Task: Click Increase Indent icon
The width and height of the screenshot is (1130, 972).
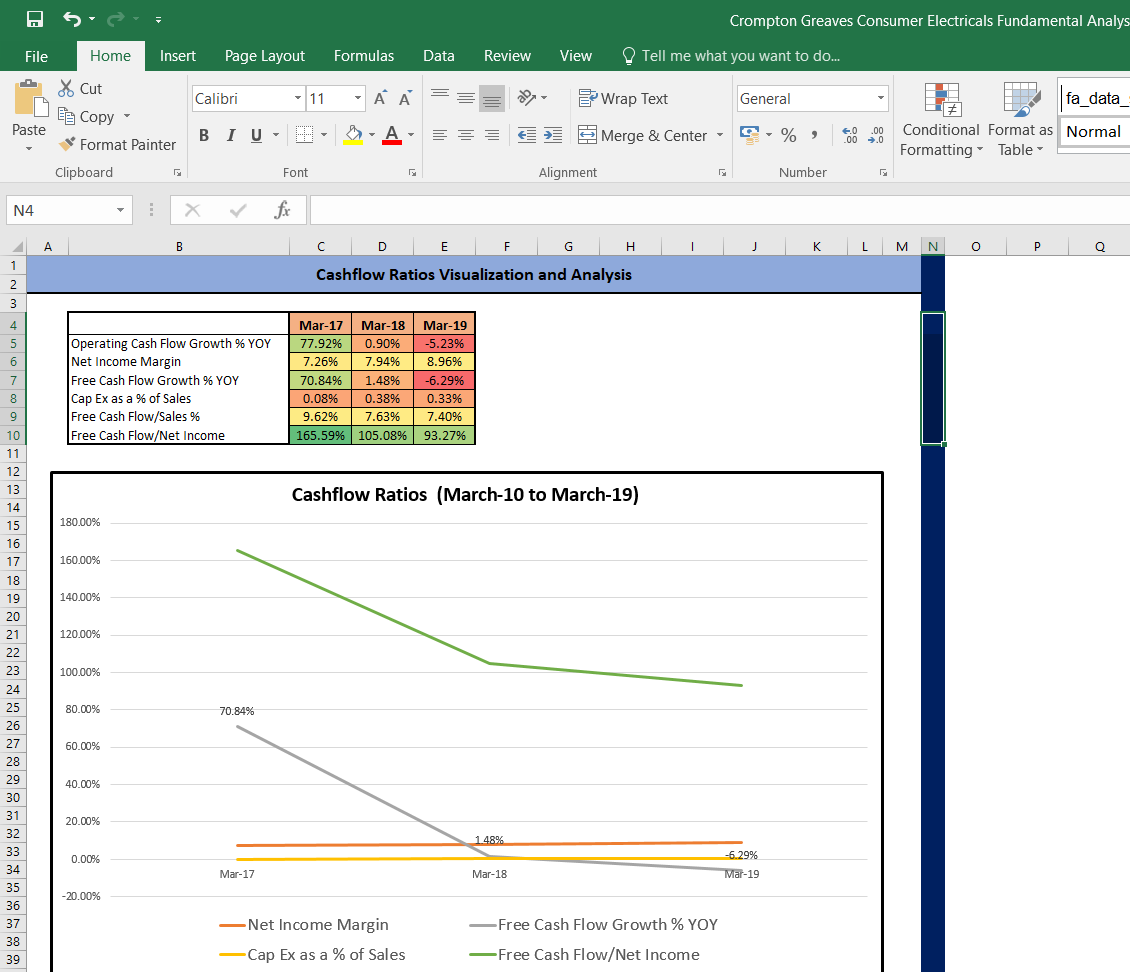Action: 553,135
